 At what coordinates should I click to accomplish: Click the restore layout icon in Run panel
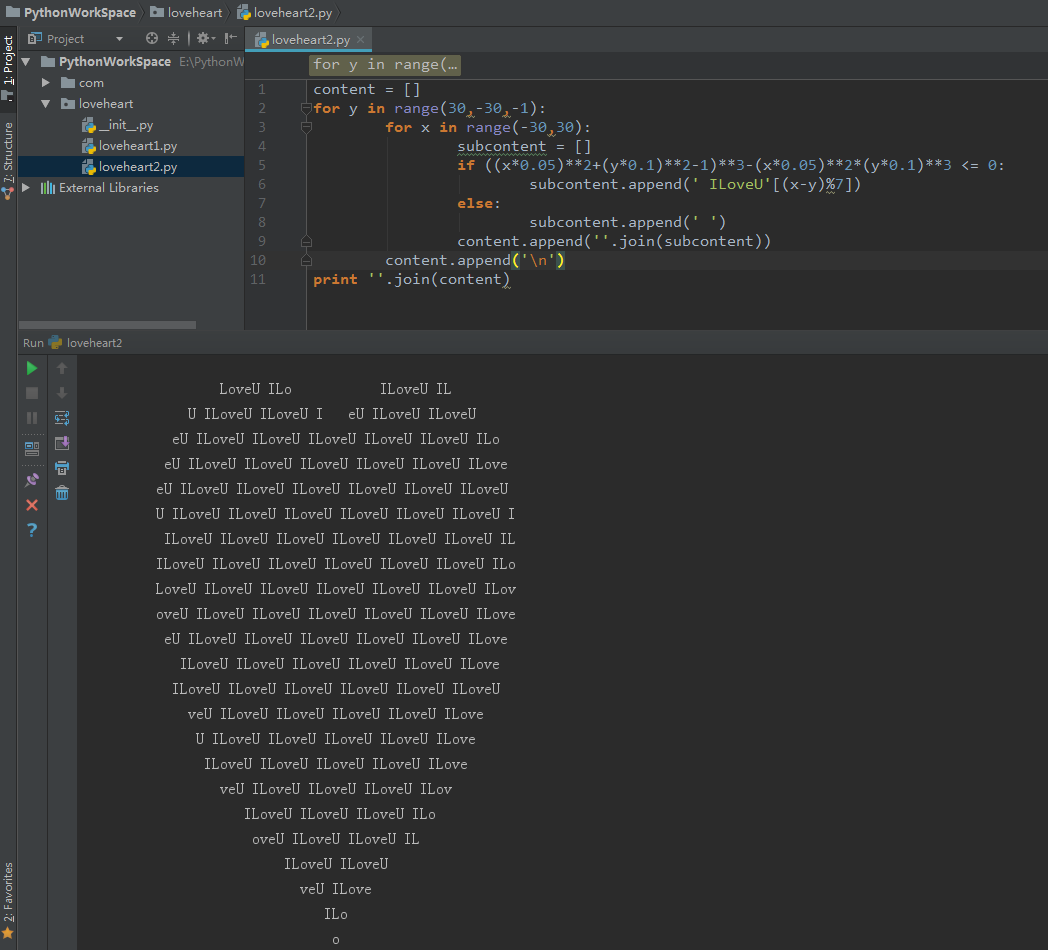click(x=32, y=448)
